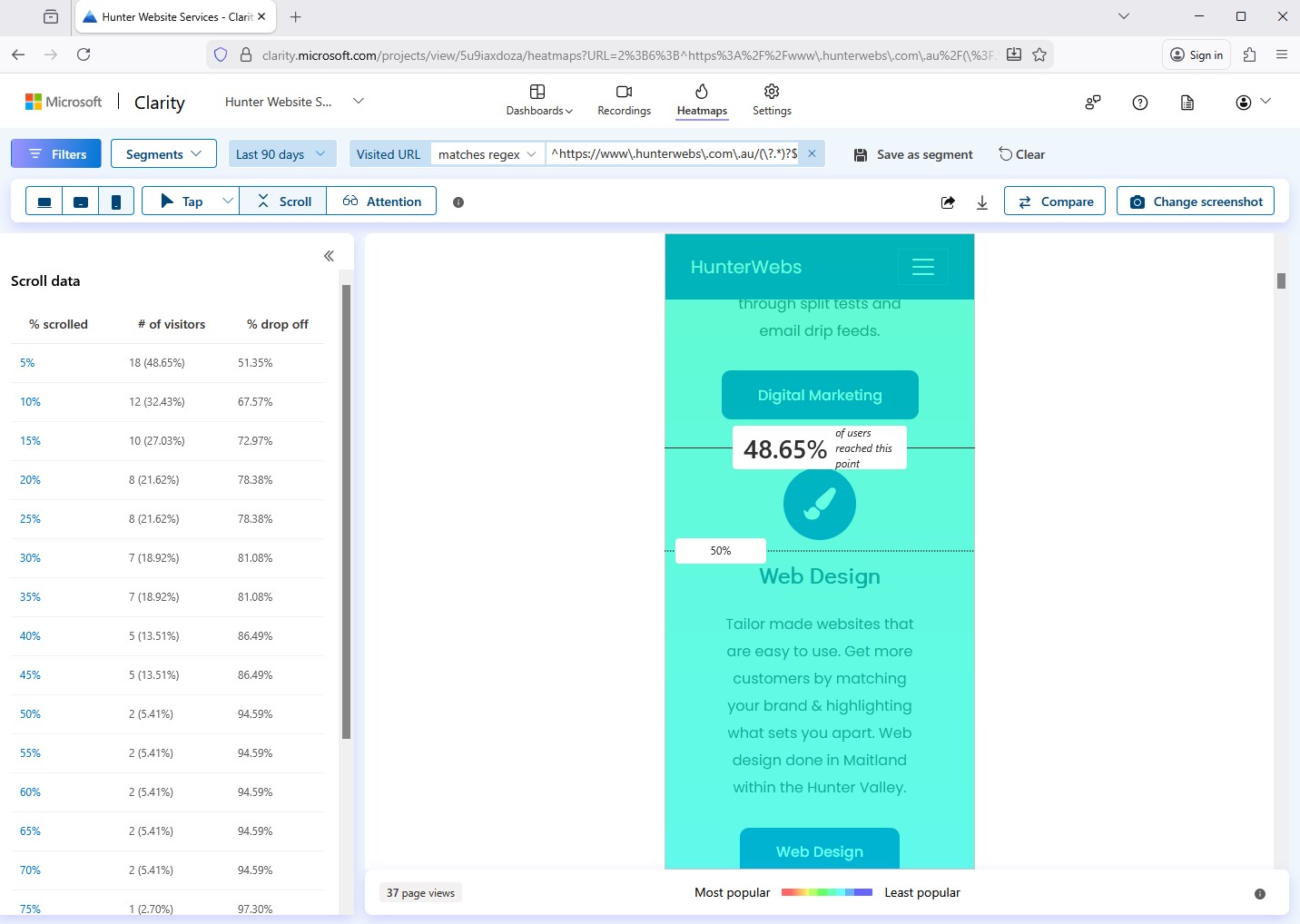Open Clarity project Settings

point(772,100)
